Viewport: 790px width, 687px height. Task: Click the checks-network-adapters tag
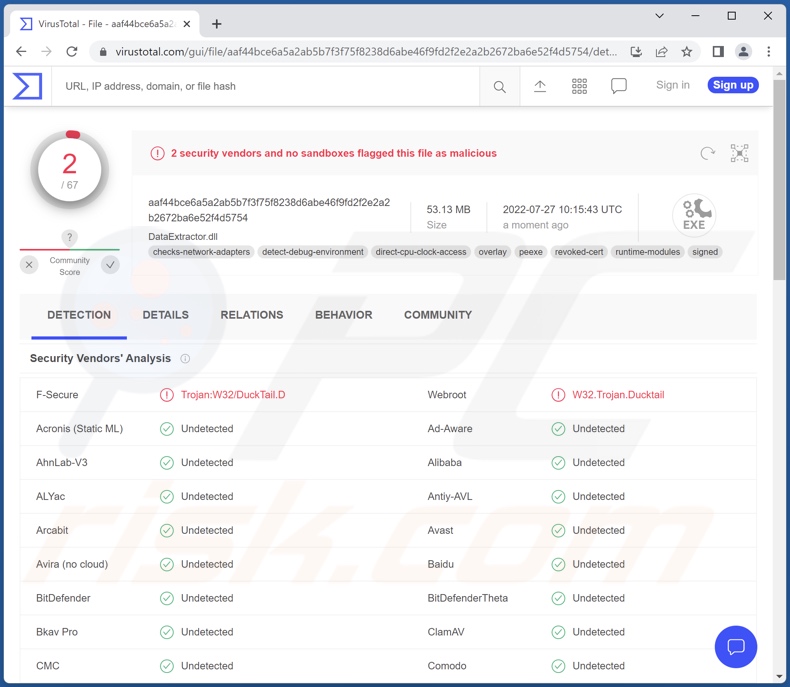point(202,252)
